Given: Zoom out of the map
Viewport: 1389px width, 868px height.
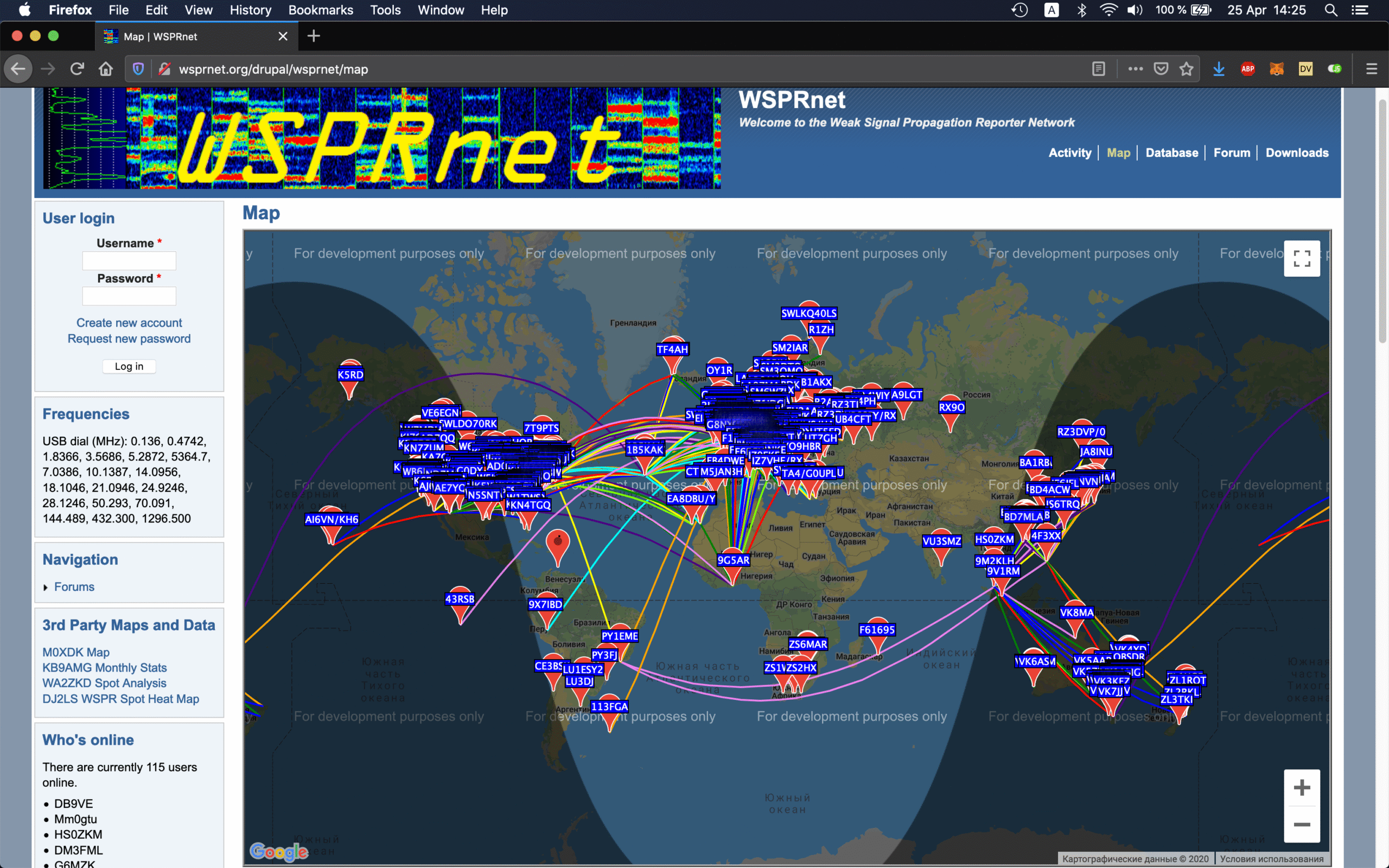Looking at the screenshot, I should (1302, 825).
